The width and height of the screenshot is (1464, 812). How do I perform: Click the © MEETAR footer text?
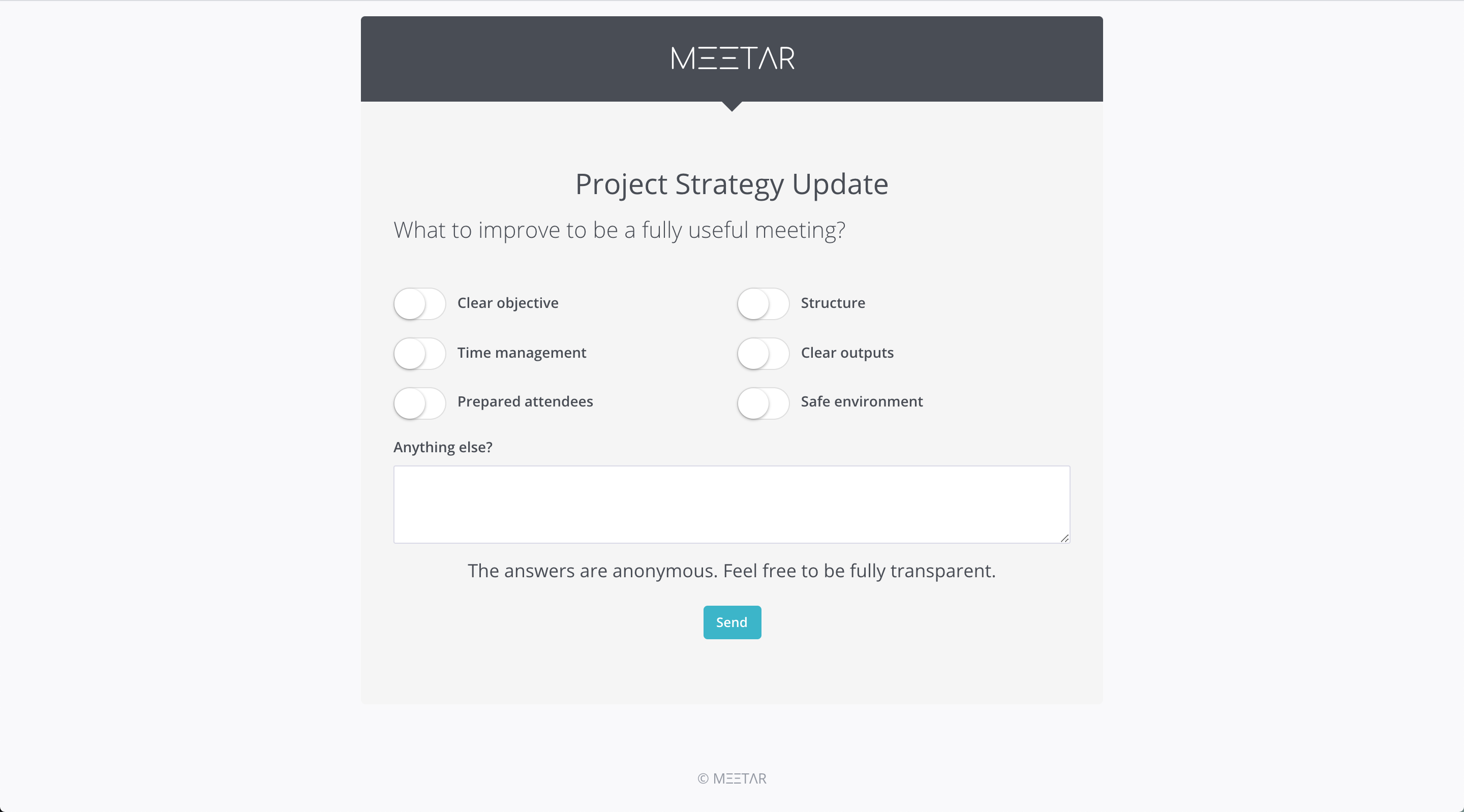pyautogui.click(x=732, y=778)
